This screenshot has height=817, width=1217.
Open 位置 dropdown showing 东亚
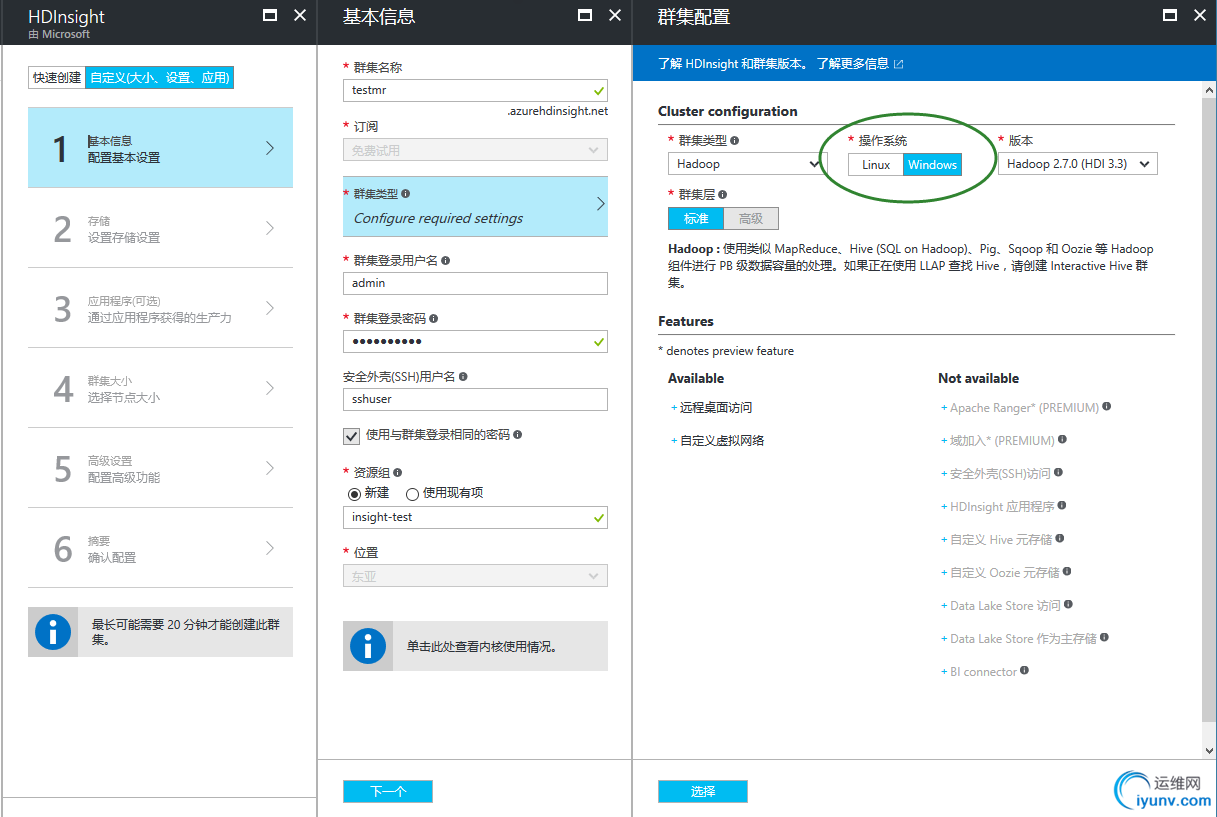point(475,576)
